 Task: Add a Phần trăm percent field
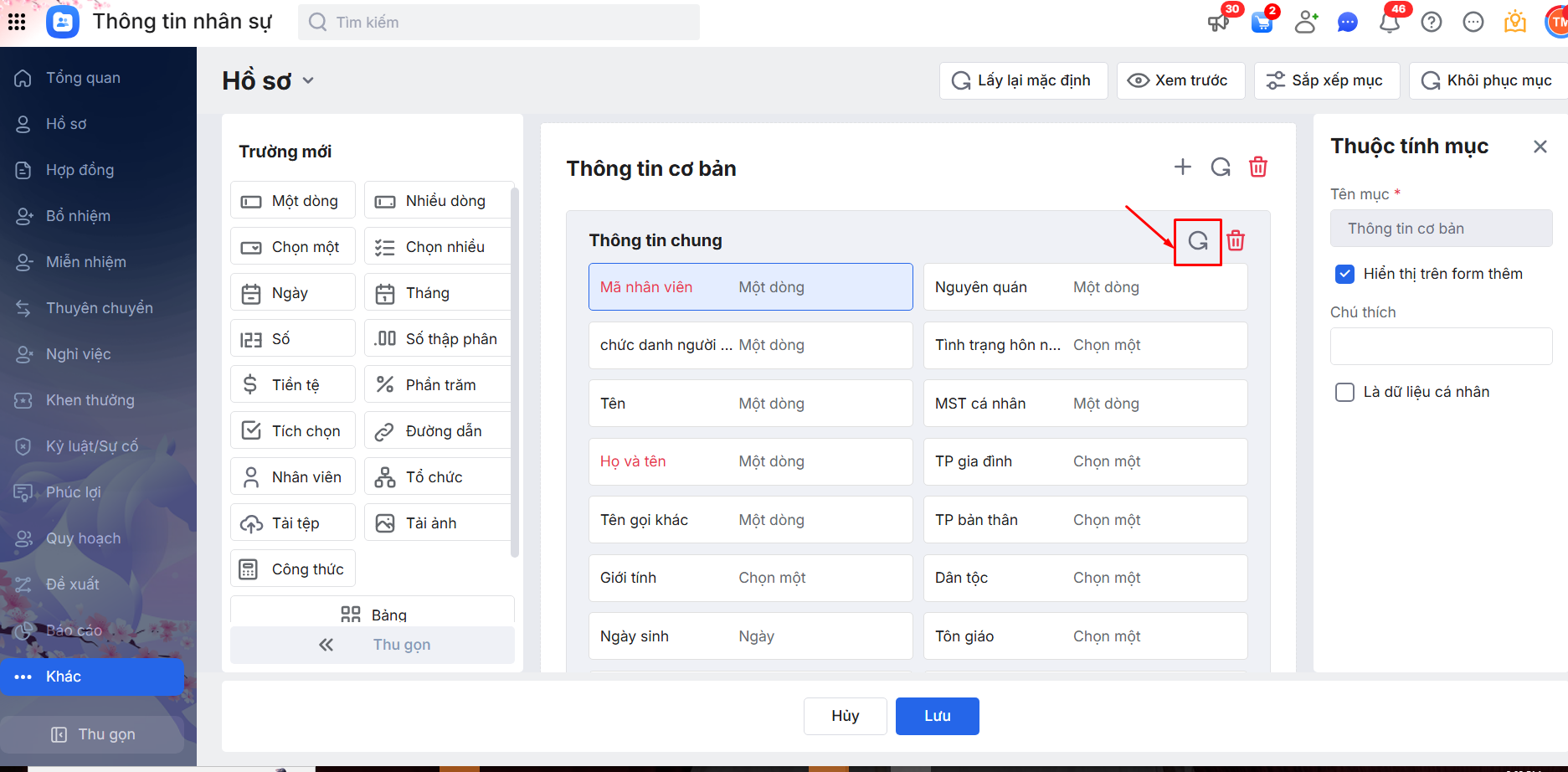point(438,385)
